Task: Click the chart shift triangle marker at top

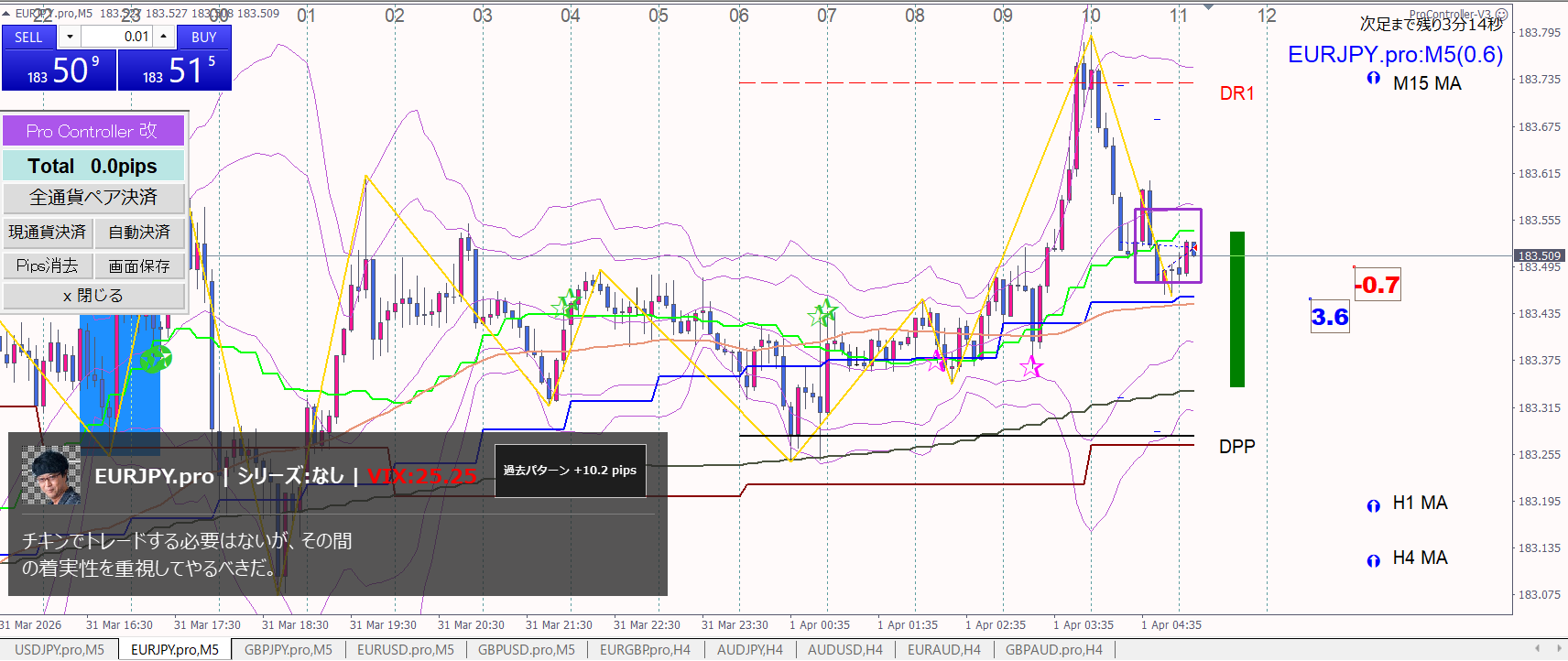Action: tap(1208, 7)
